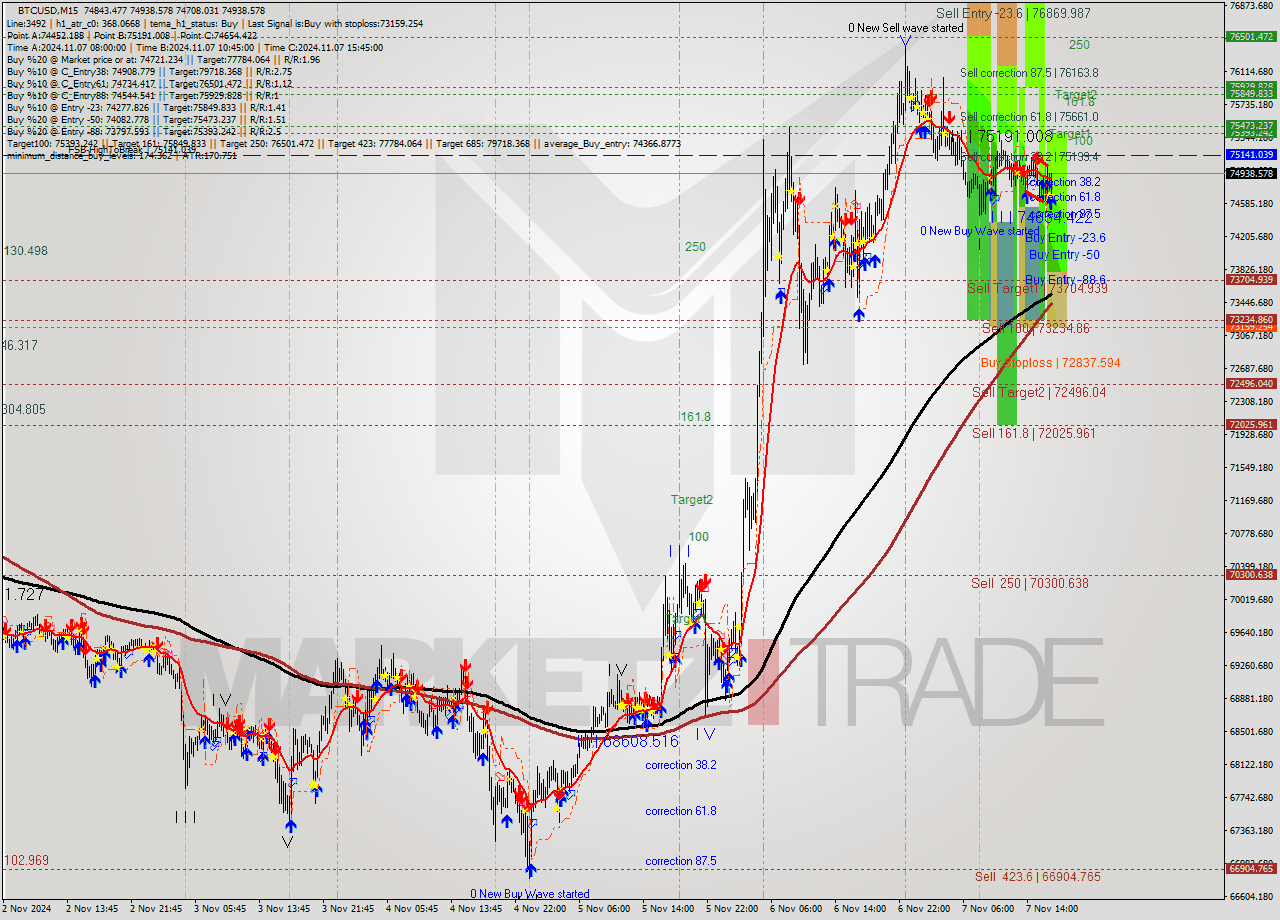1280x920 pixels.
Task: Click 'Sell correction 87.5 | 76163.8' label
Action: click(1029, 73)
